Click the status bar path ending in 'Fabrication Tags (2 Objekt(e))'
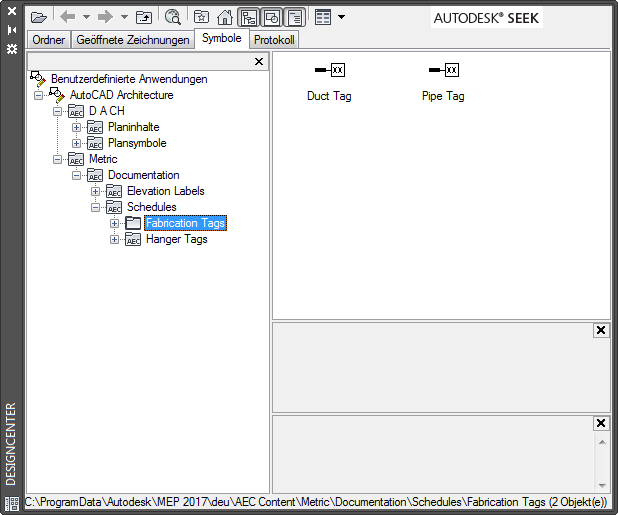618x515 pixels. click(316, 502)
